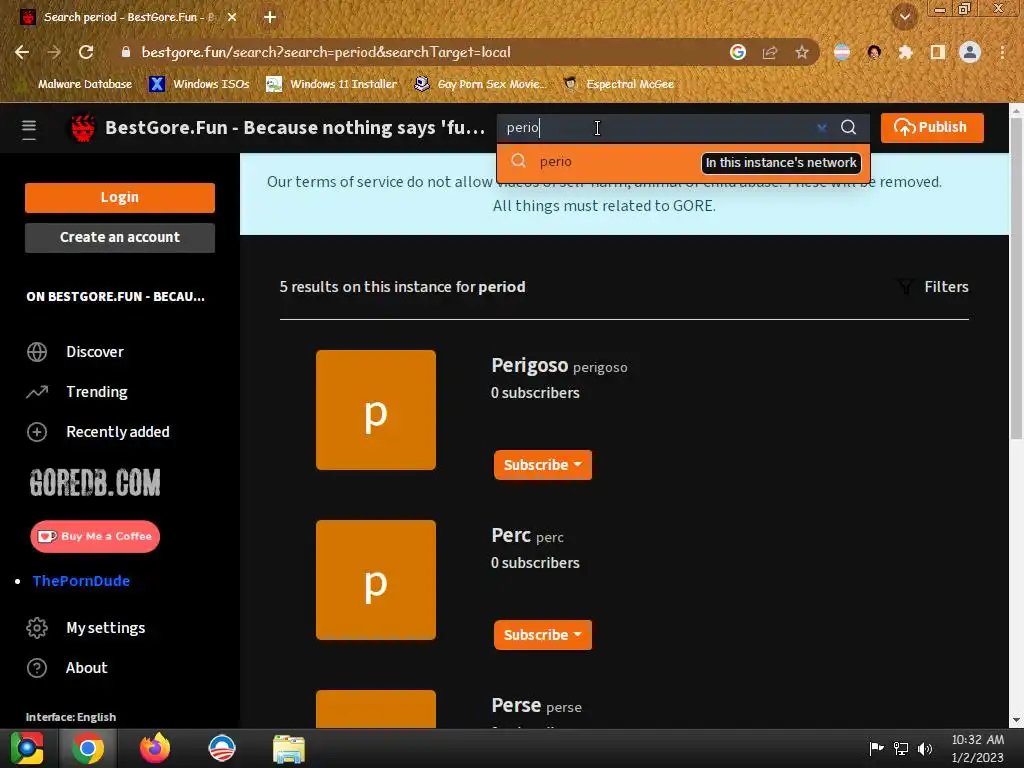
Task: Click the address bar URL
Action: [326, 52]
